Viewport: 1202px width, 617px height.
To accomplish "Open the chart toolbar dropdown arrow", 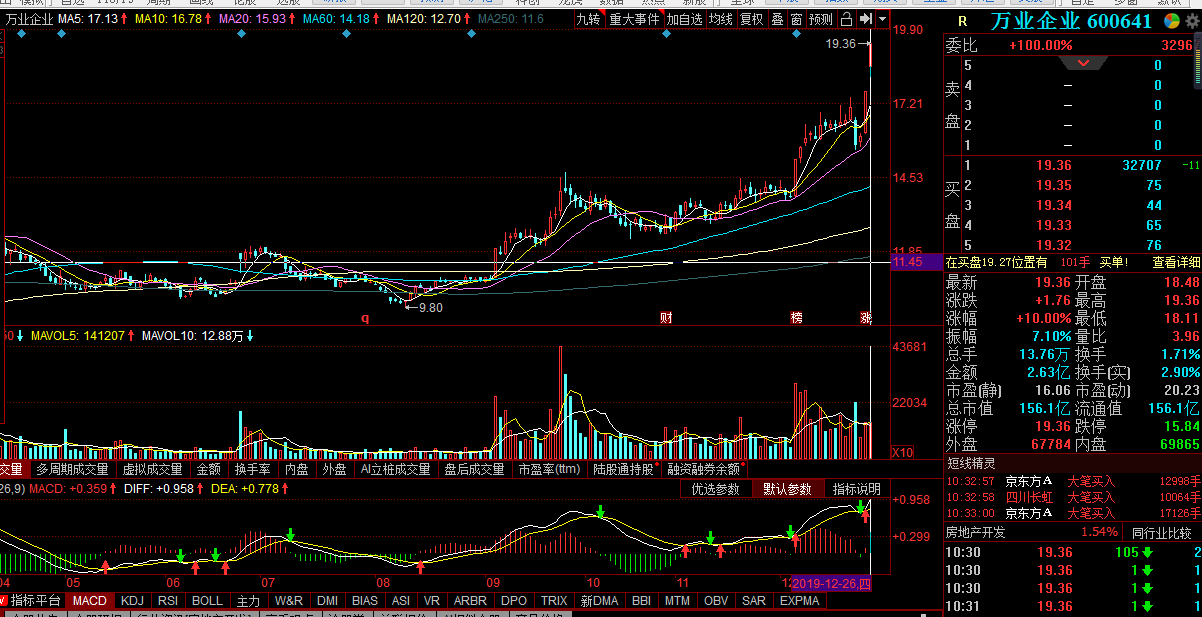I will [x=882, y=19].
